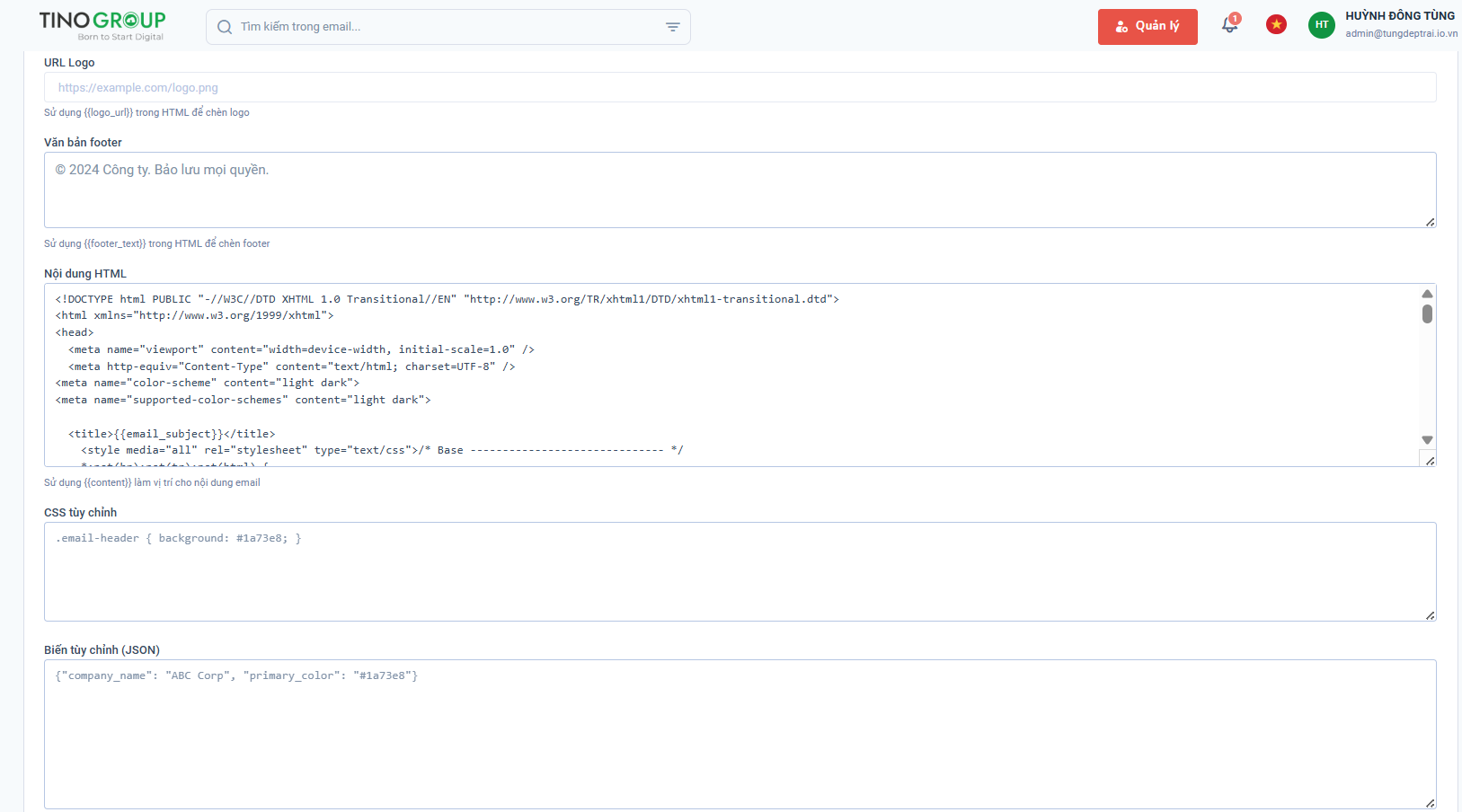Click the JSON textarea resize handle
The width and height of the screenshot is (1462, 812).
[x=1430, y=803]
